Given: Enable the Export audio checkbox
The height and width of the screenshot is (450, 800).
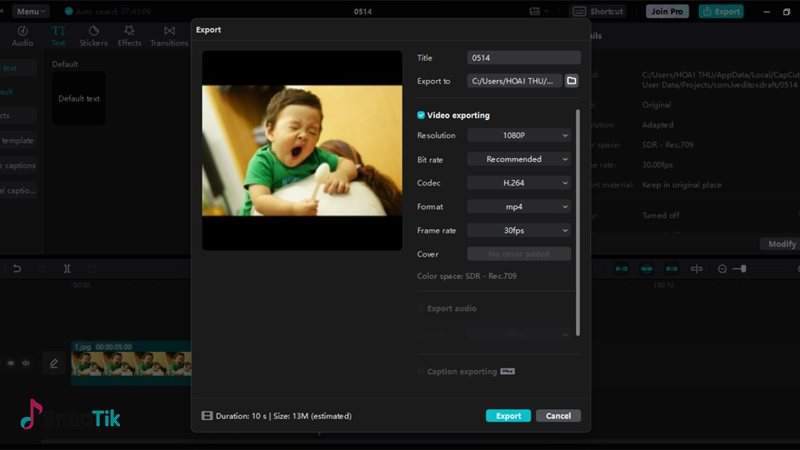Looking at the screenshot, I should [421, 308].
